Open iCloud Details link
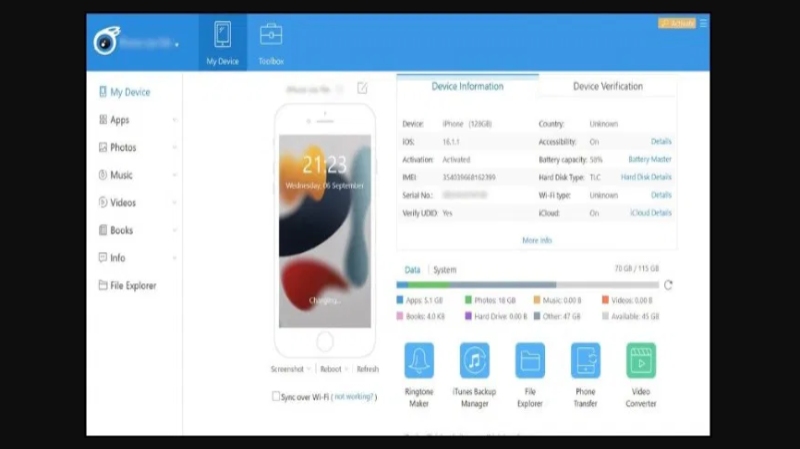800x449 pixels. click(651, 213)
